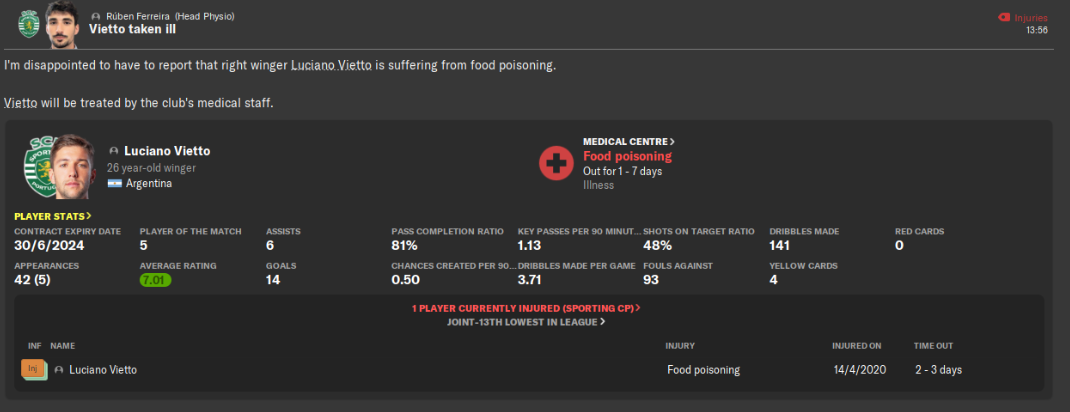Click the red Injuries tag icon
1070x412 pixels.
pyautogui.click(x=1004, y=18)
